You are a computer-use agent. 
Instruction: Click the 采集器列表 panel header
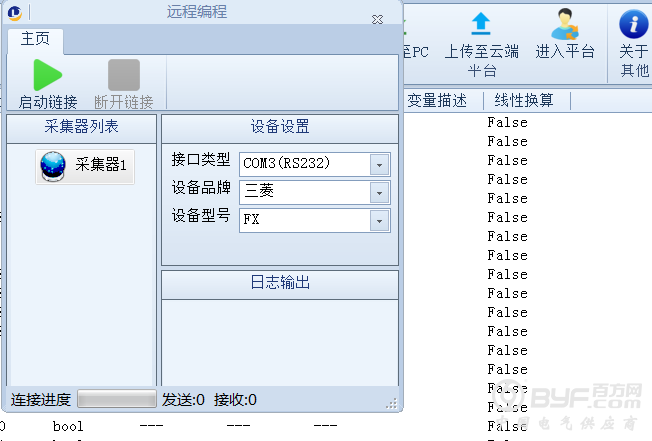tap(82, 127)
